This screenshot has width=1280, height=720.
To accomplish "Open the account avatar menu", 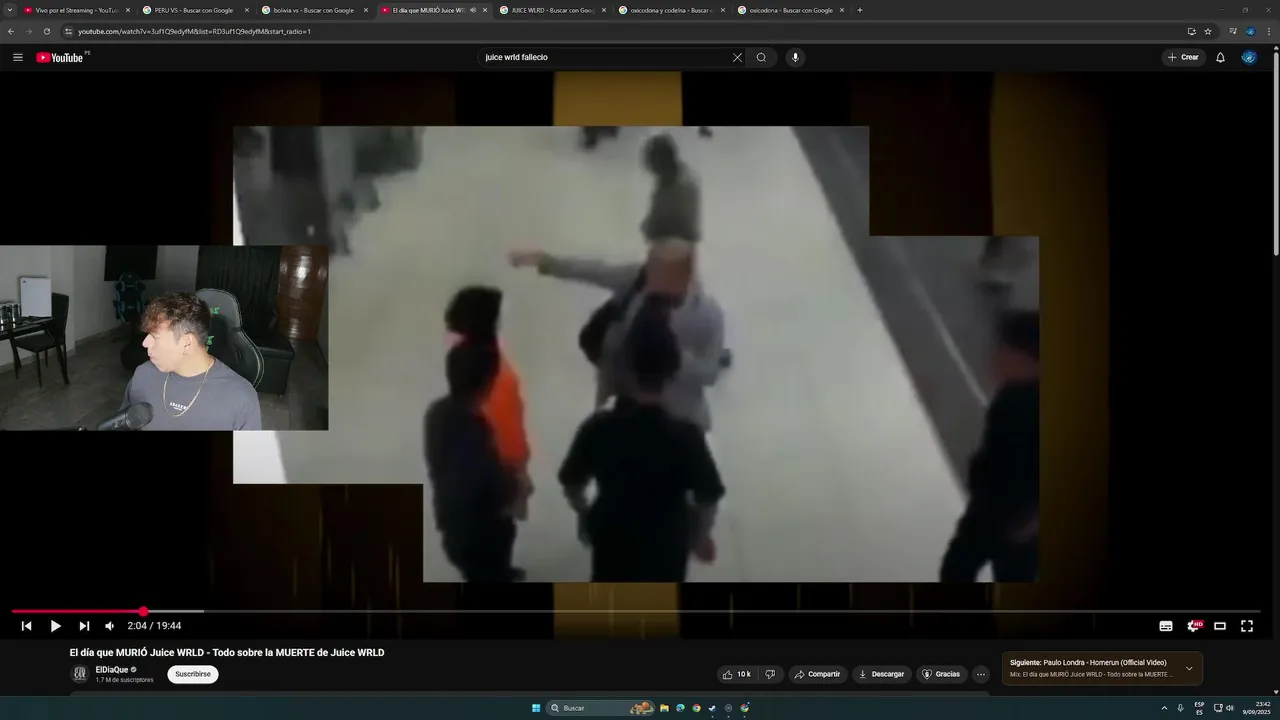I will (x=1249, y=57).
